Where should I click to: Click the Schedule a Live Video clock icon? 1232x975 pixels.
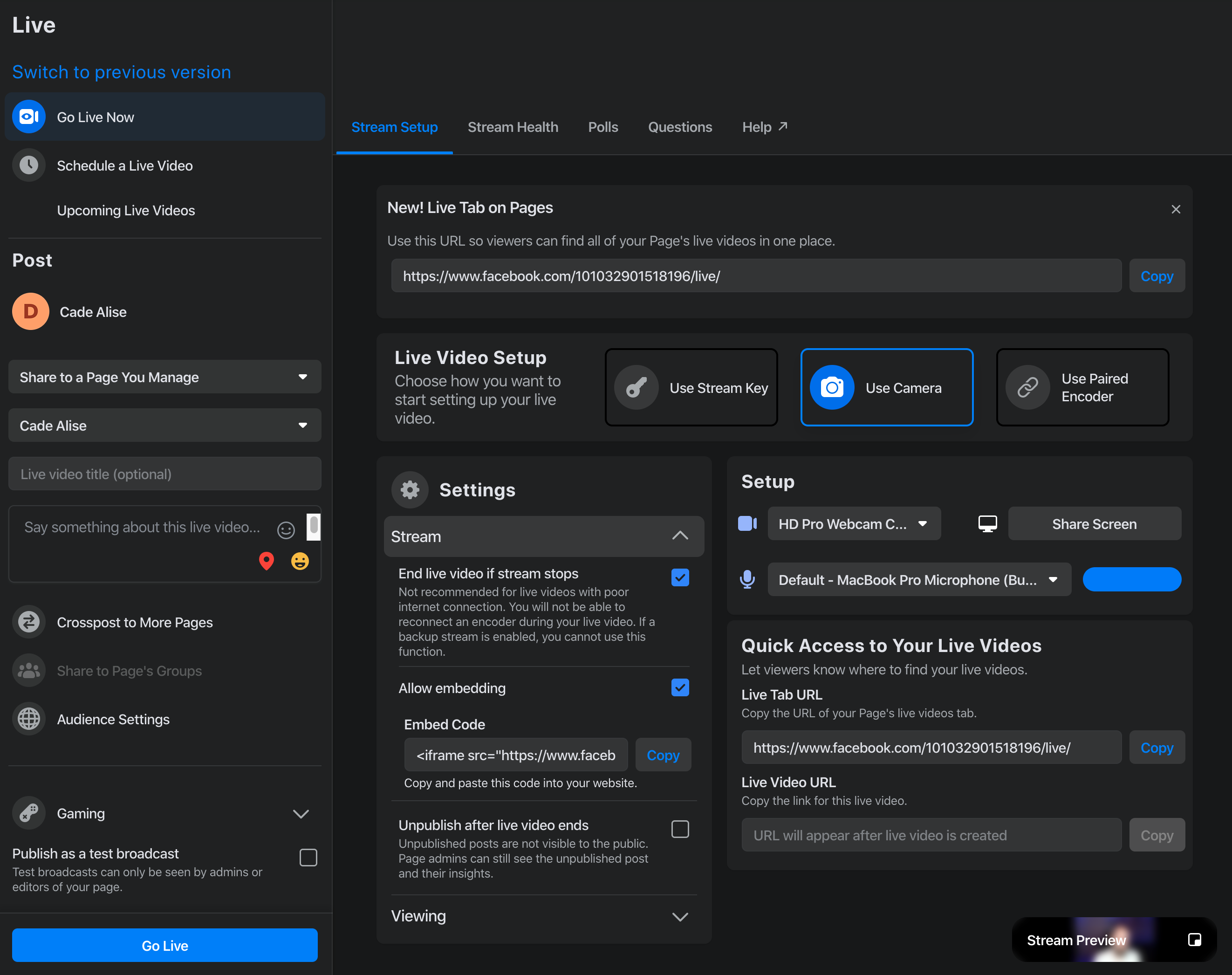coord(28,165)
